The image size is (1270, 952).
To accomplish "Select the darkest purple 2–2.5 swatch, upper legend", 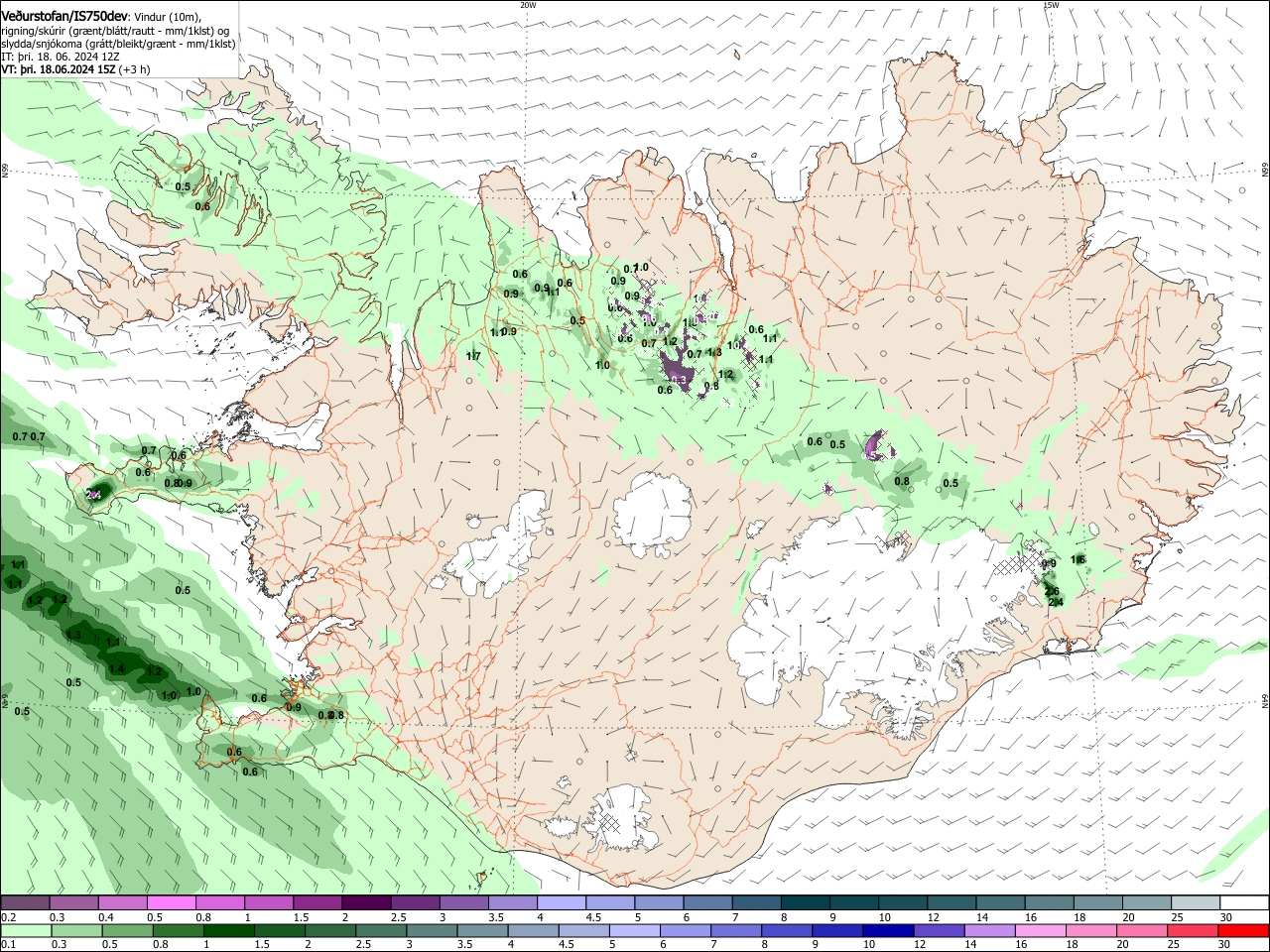I will click(x=366, y=902).
